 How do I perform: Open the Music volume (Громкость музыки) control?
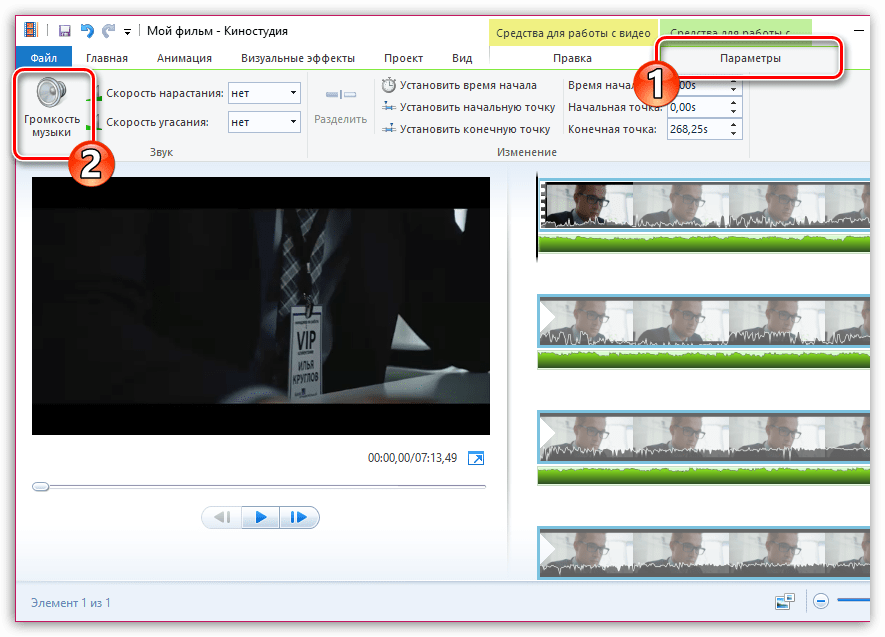pos(52,108)
